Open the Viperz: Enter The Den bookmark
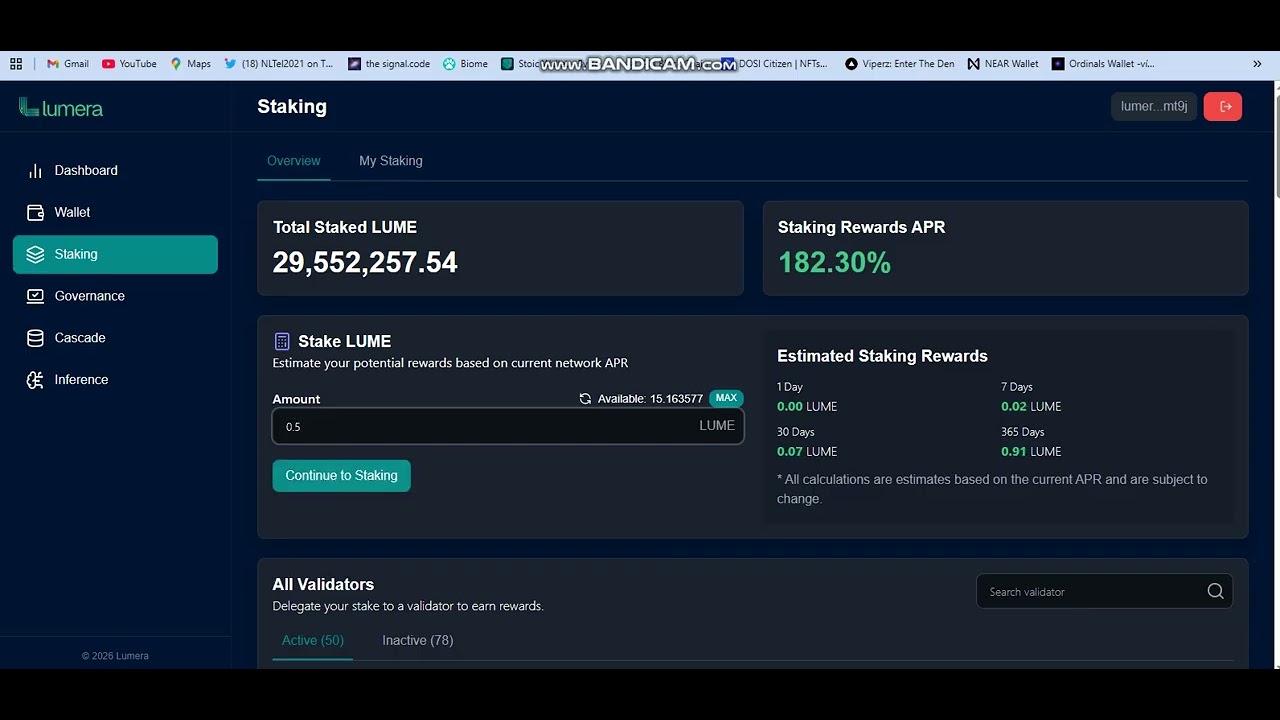The width and height of the screenshot is (1280, 720). 899,63
